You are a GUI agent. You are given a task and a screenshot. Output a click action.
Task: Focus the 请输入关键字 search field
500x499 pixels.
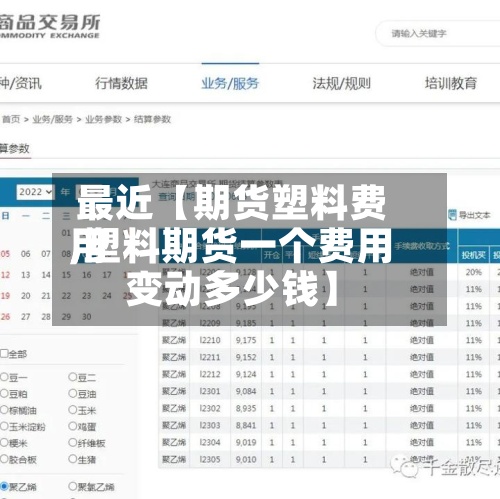click(437, 33)
